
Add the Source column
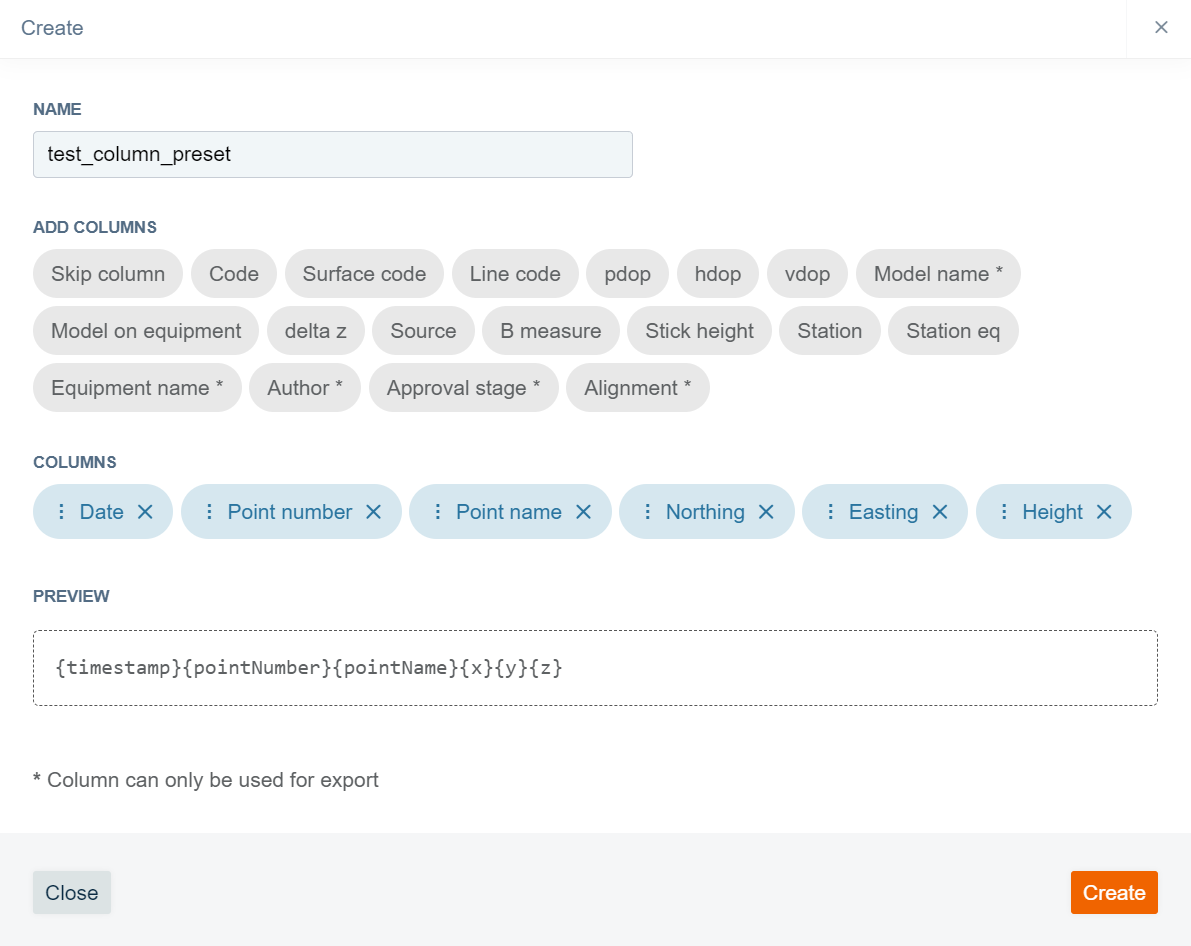click(x=423, y=331)
